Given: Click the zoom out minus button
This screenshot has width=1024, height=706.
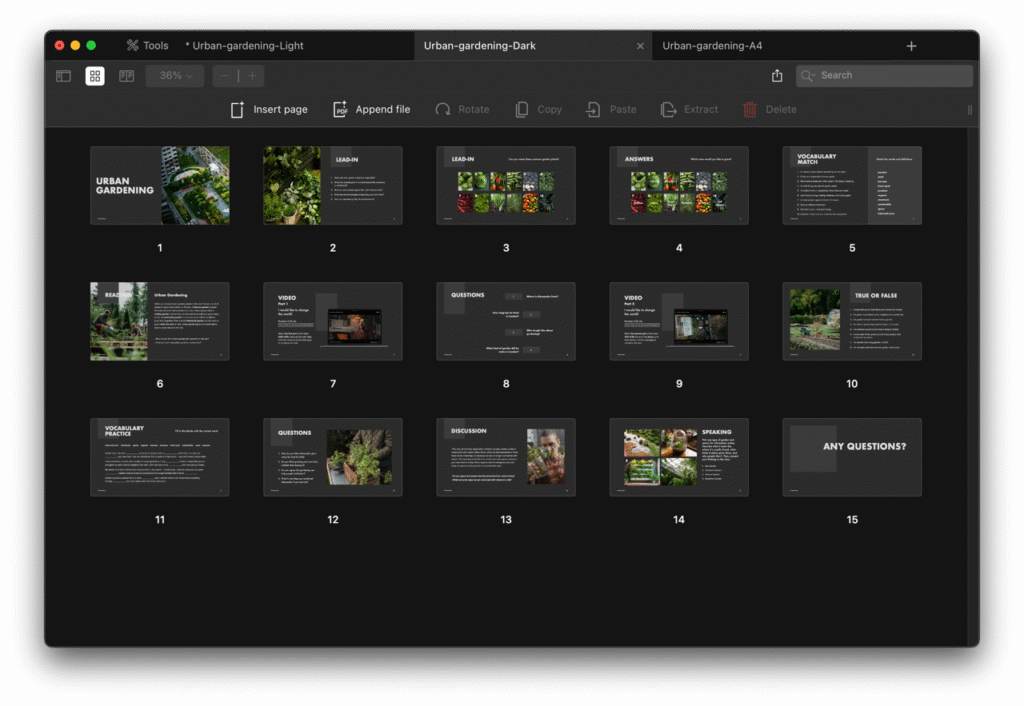Looking at the screenshot, I should click(225, 76).
